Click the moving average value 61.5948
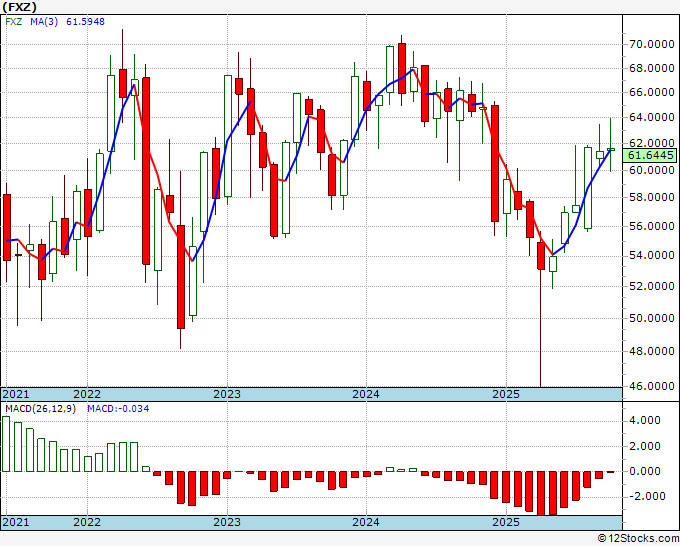This screenshot has width=680, height=546. click(x=85, y=21)
